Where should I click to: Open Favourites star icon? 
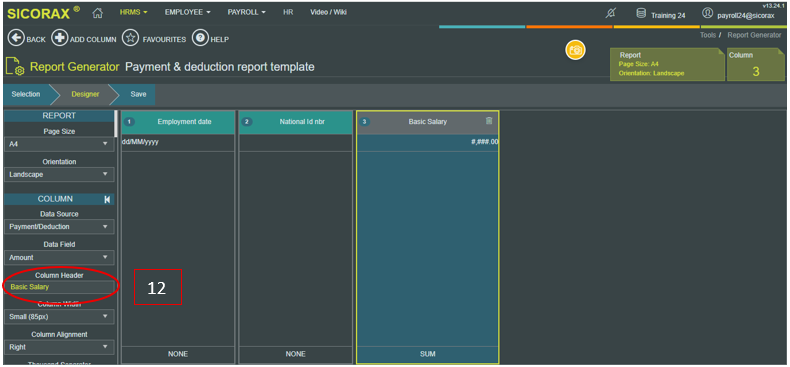(130, 39)
